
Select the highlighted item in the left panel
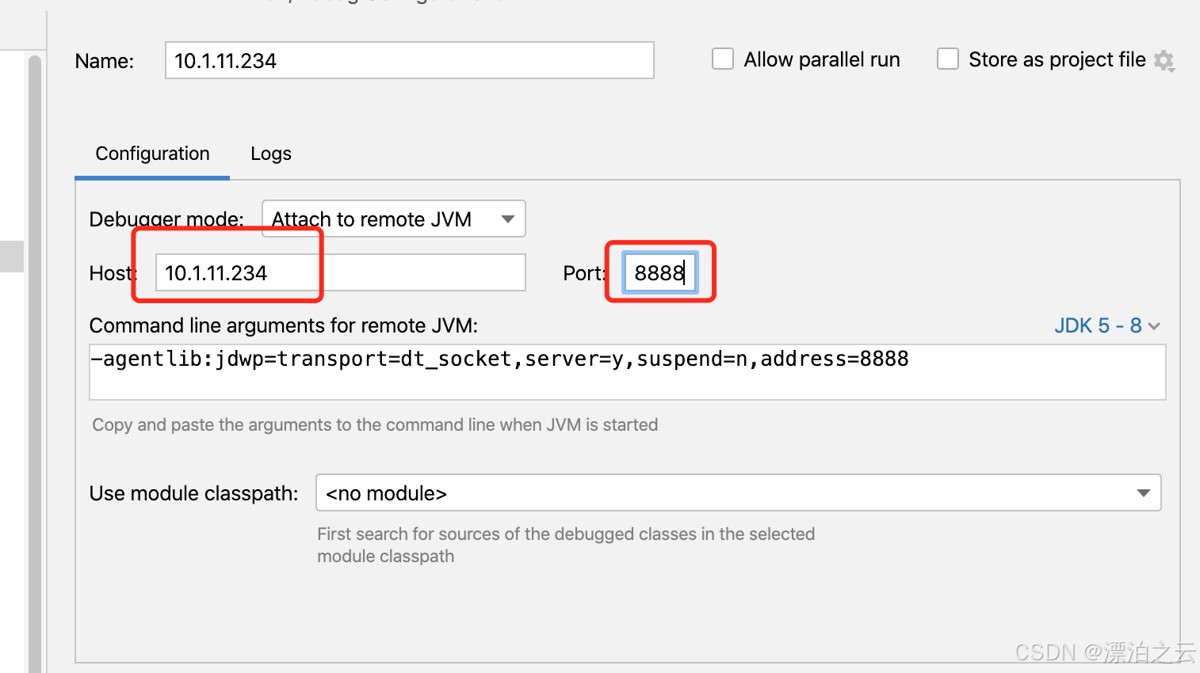coord(12,256)
